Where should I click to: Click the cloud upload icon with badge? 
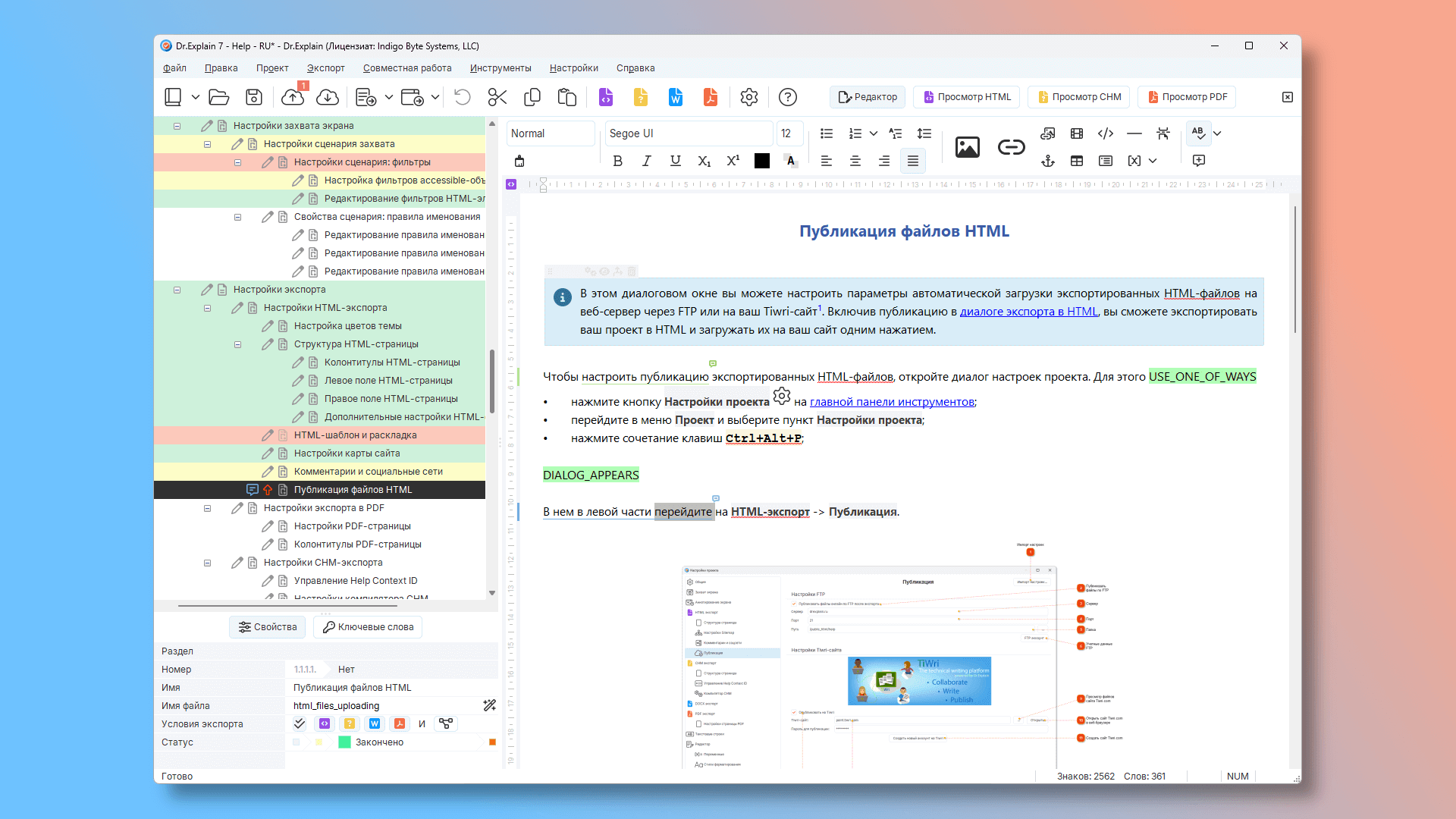click(x=293, y=97)
